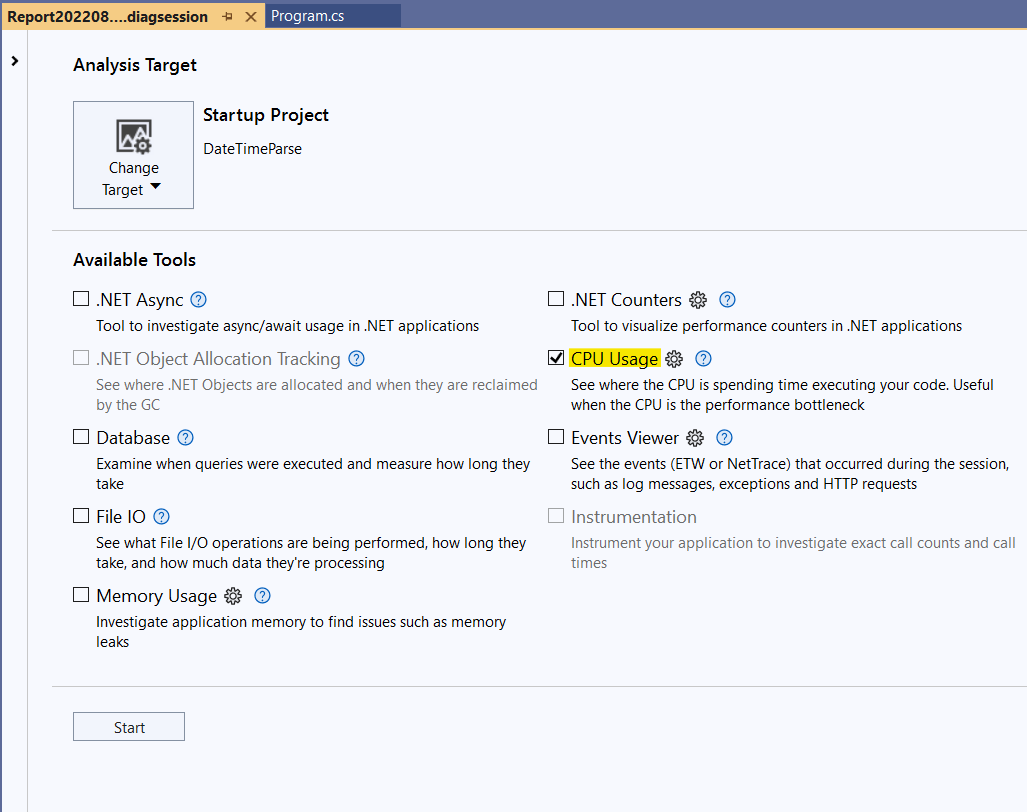Close the diagsession report tab
The height and width of the screenshot is (812, 1027).
[250, 17]
